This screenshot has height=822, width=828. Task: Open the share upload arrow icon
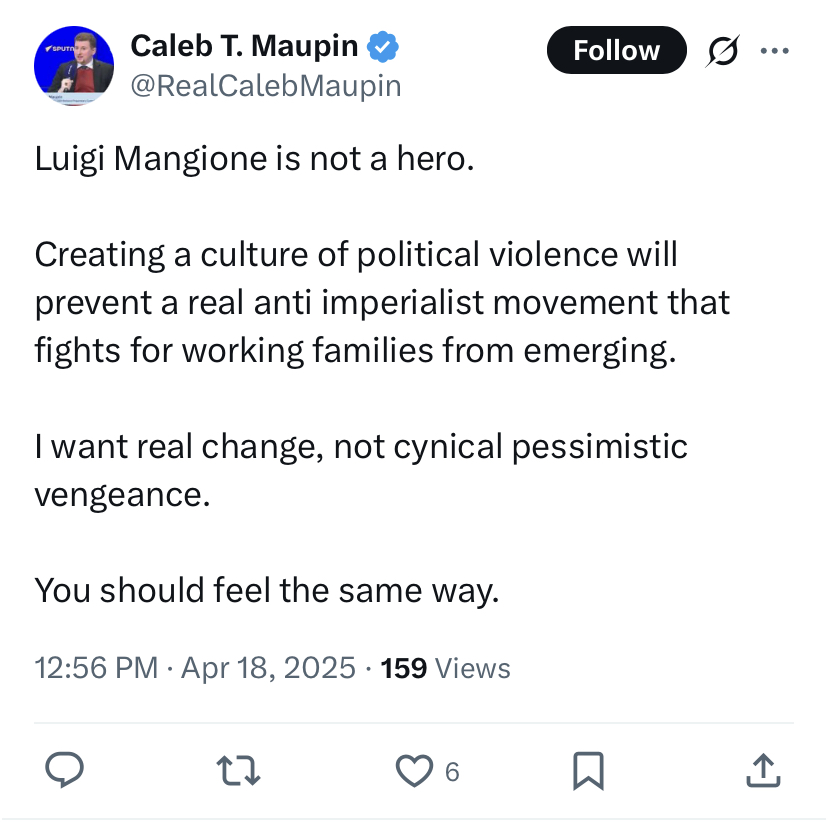pyautogui.click(x=763, y=771)
